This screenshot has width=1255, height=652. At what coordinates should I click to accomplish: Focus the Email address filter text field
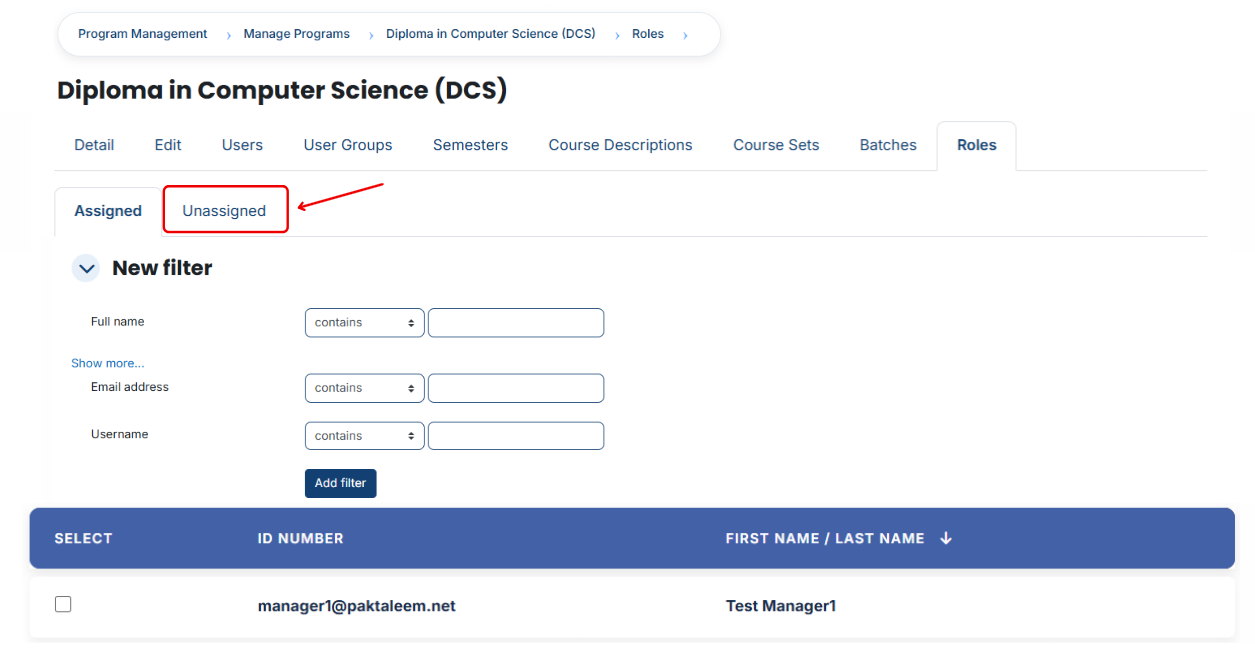[516, 388]
